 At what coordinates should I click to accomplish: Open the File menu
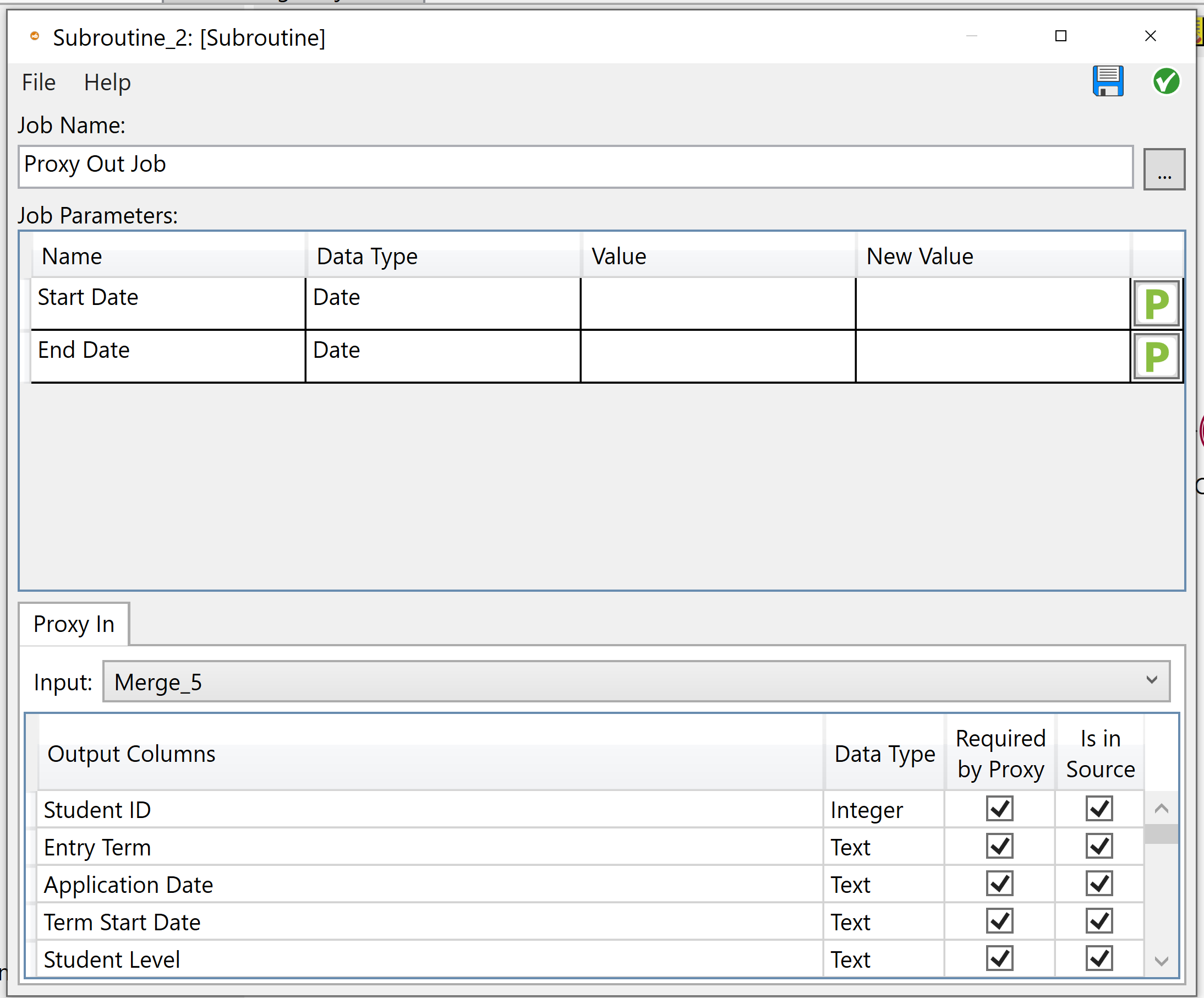pyautogui.click(x=38, y=82)
